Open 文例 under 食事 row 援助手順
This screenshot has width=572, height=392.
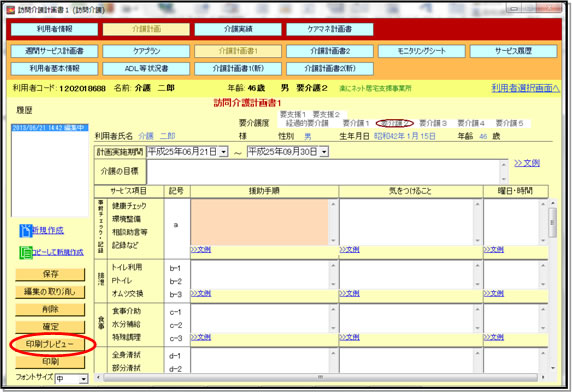[201, 337]
